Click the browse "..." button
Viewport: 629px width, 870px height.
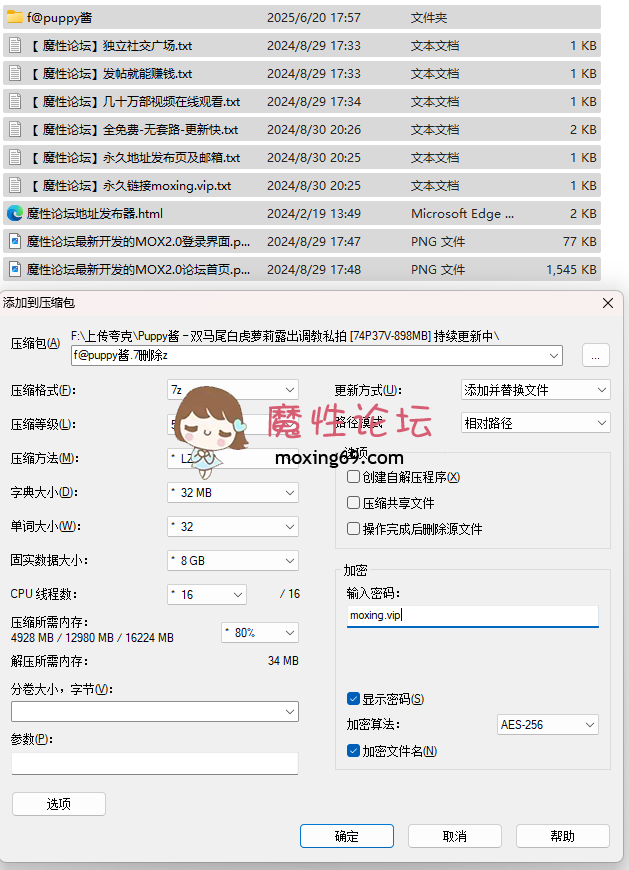596,355
